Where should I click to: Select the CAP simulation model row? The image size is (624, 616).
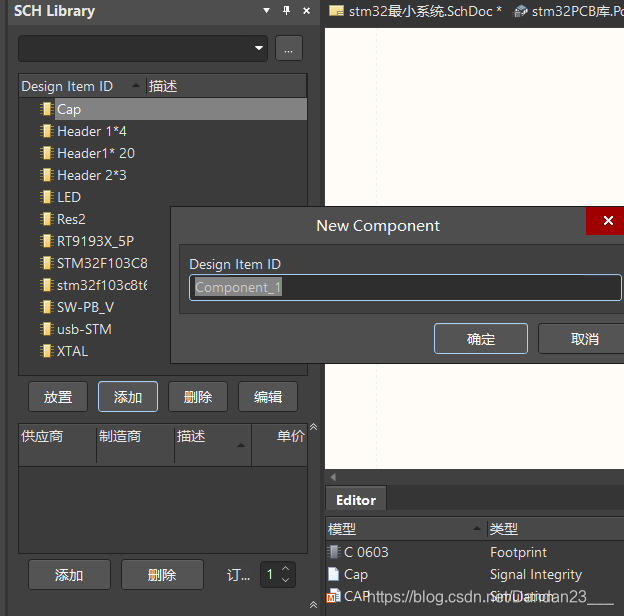tap(475, 596)
